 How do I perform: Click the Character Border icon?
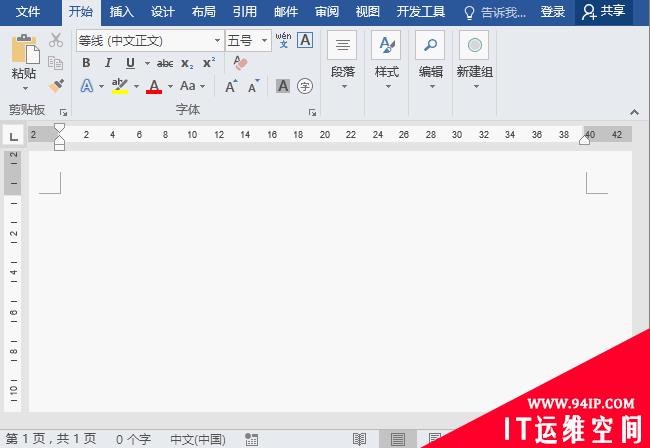tap(305, 40)
